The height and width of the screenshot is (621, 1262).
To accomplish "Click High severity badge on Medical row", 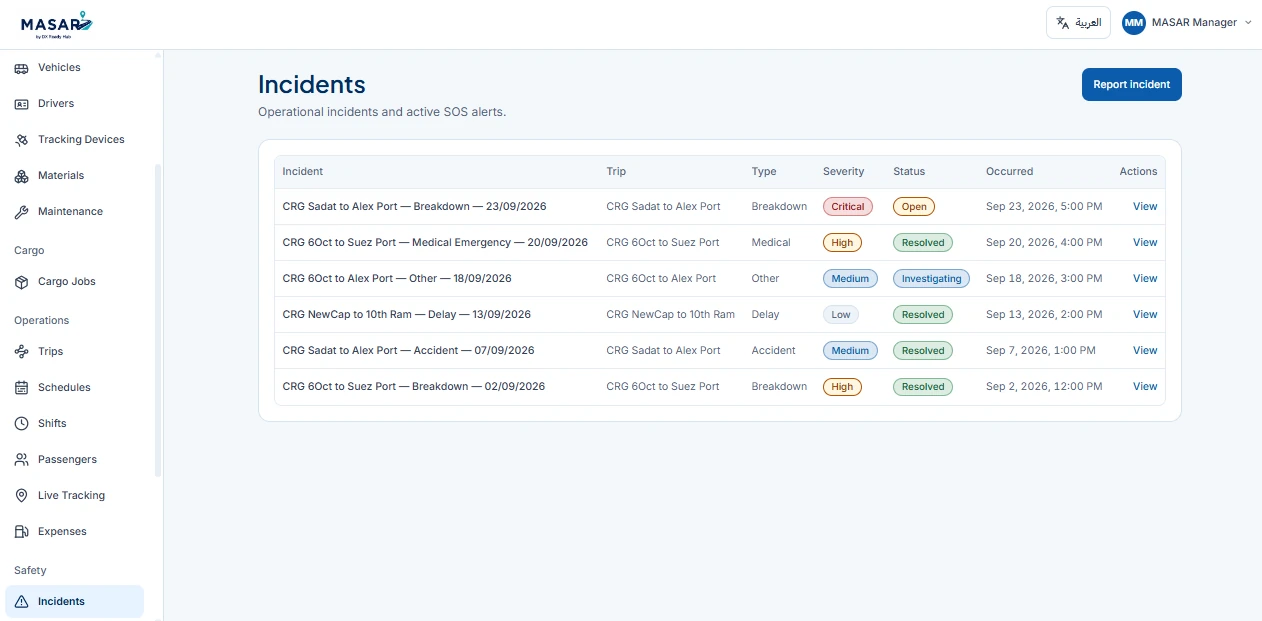I will pos(842,243).
